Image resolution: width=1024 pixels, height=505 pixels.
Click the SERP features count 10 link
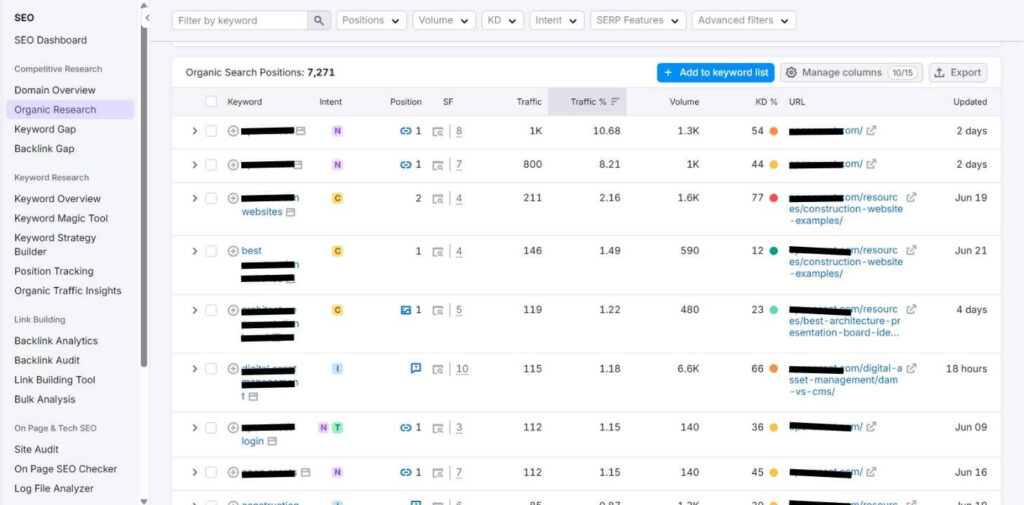tap(462, 369)
